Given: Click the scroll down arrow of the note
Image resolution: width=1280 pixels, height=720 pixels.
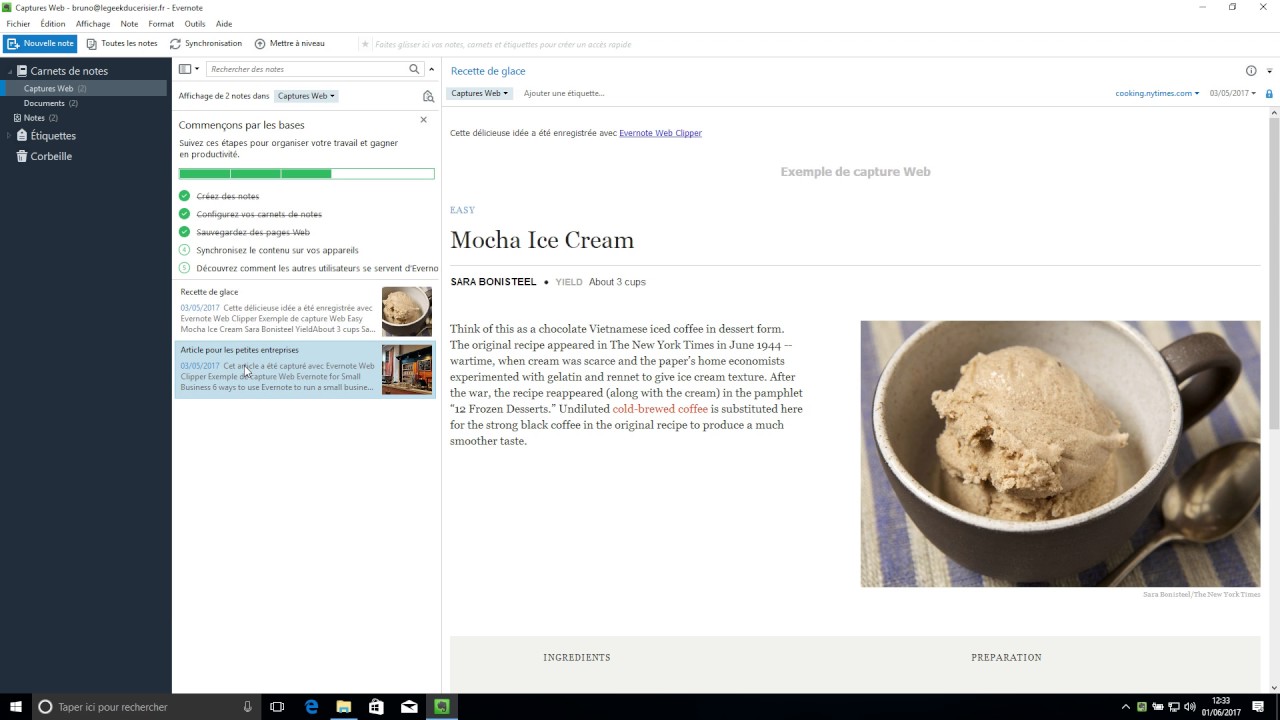Looking at the screenshot, I should (x=1274, y=687).
